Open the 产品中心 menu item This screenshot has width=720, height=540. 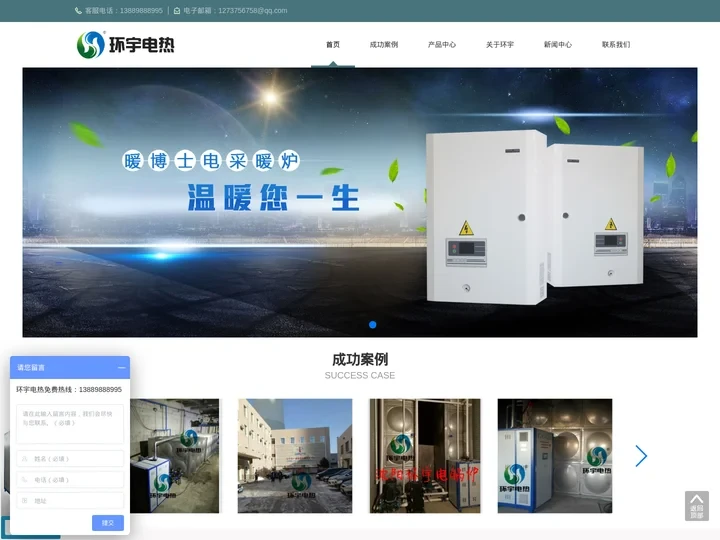click(x=442, y=45)
